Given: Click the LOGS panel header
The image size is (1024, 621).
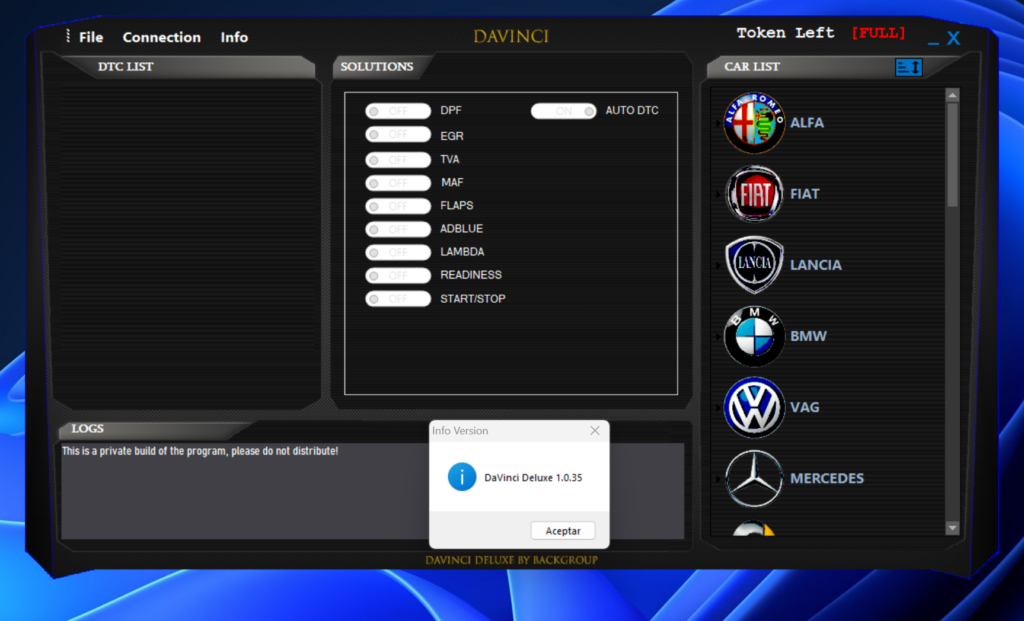Looking at the screenshot, I should pos(88,429).
